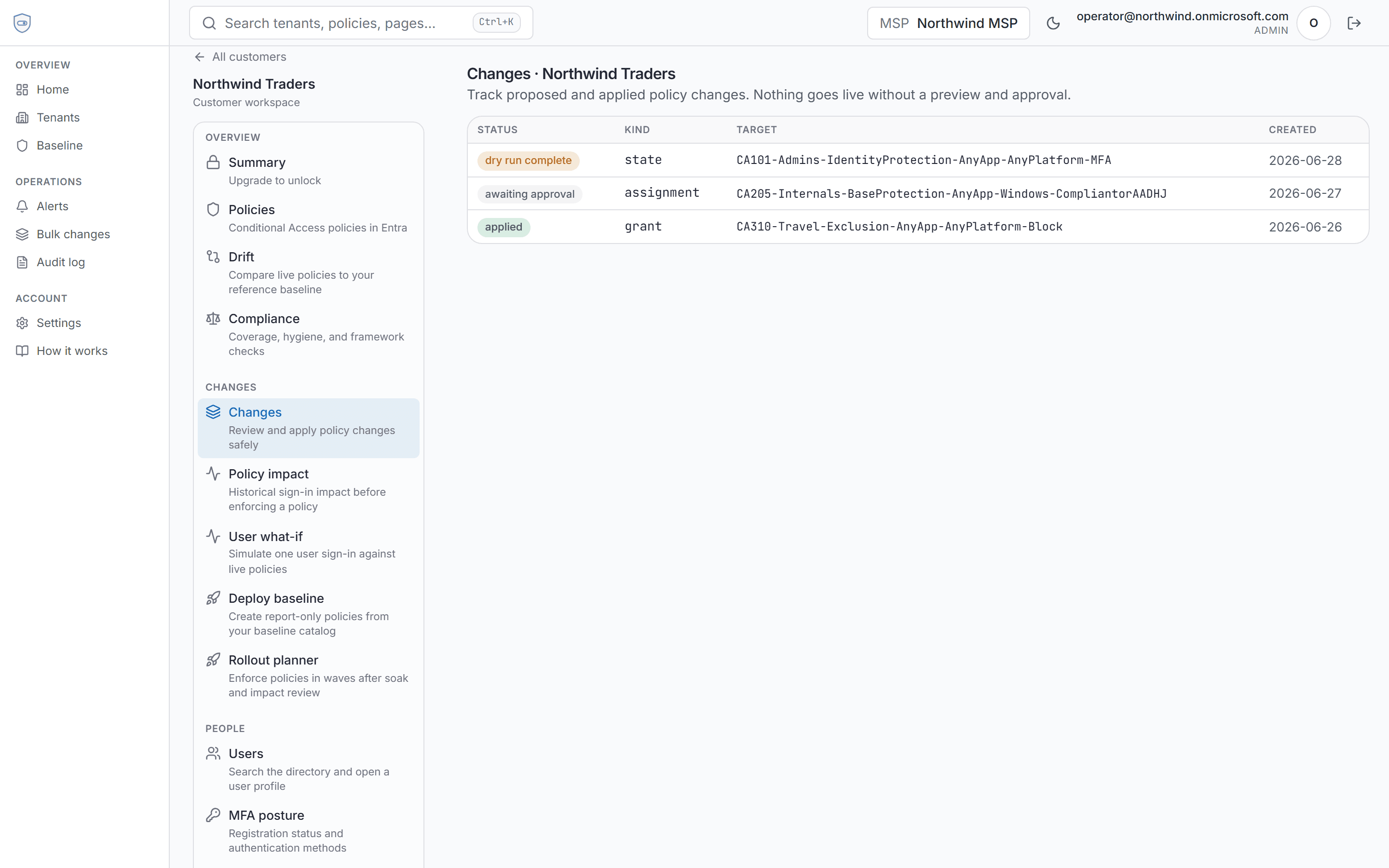Click the awaiting approval status badge
This screenshot has height=868, width=1389.
530,194
